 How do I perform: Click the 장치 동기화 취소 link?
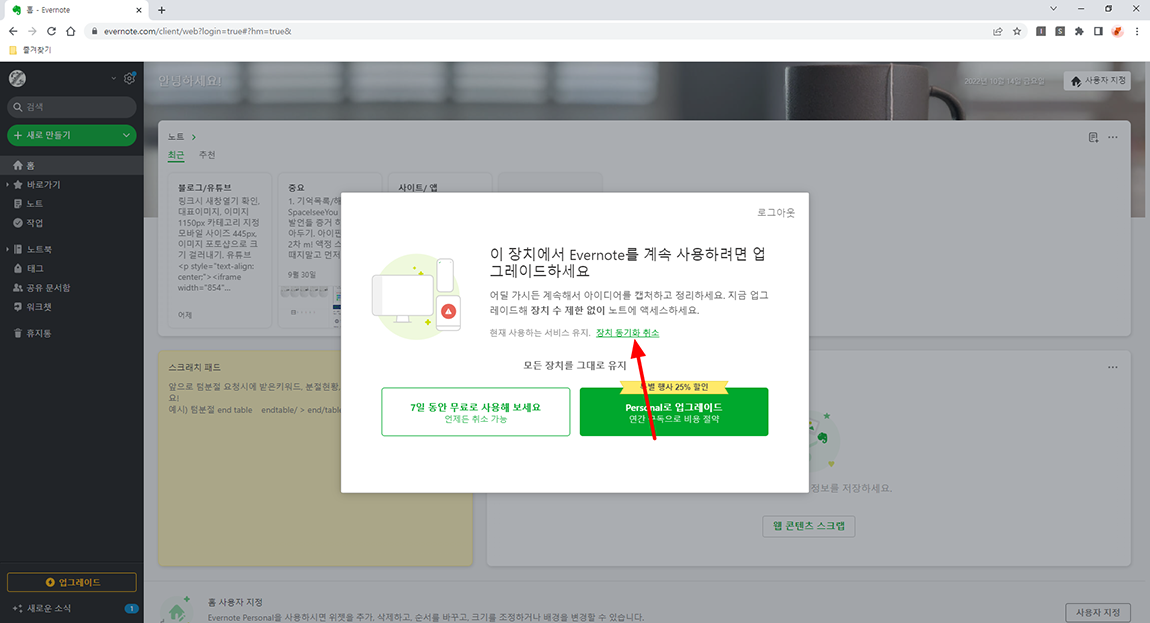pyautogui.click(x=627, y=333)
